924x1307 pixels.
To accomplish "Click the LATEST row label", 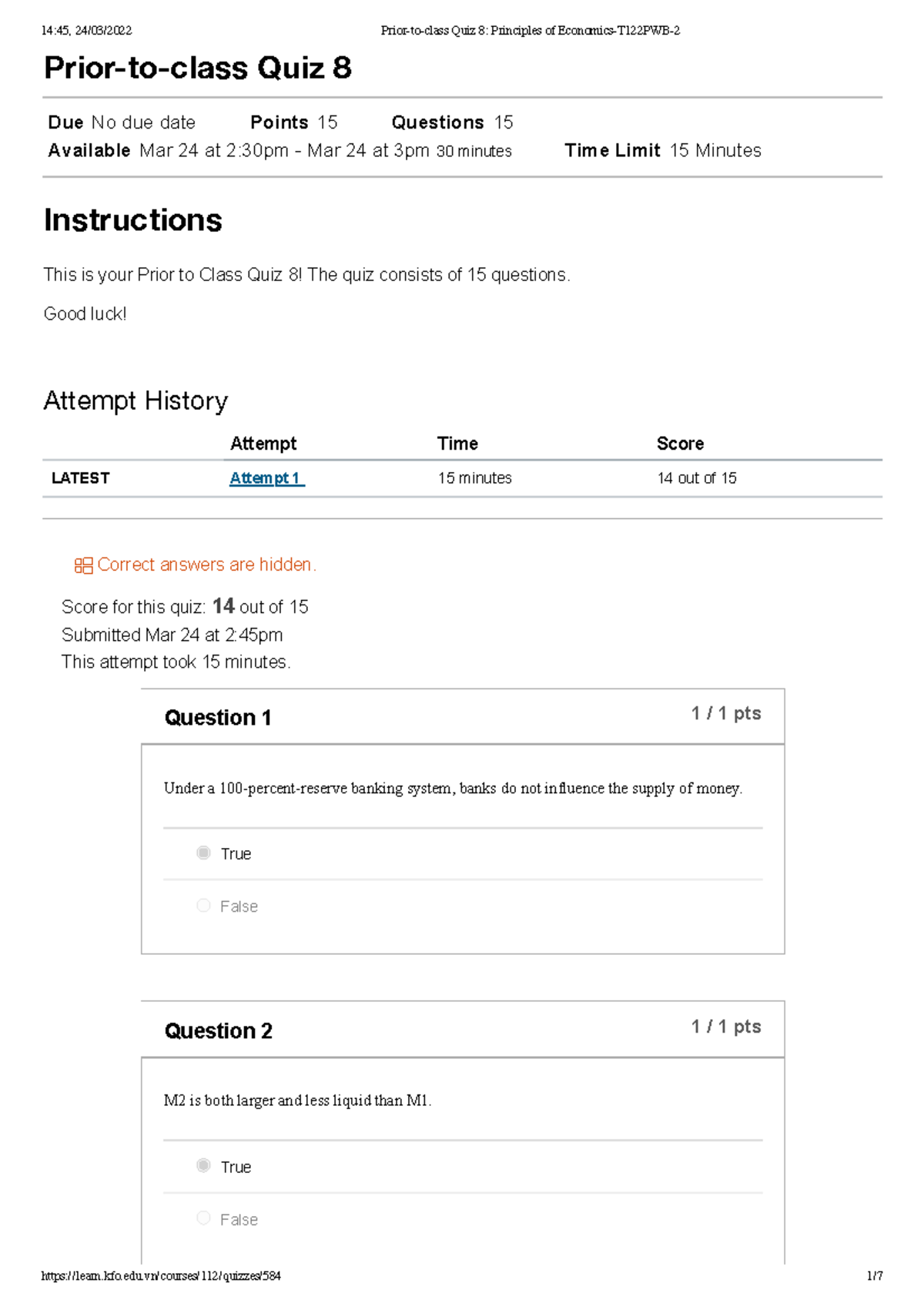I will tap(80, 478).
